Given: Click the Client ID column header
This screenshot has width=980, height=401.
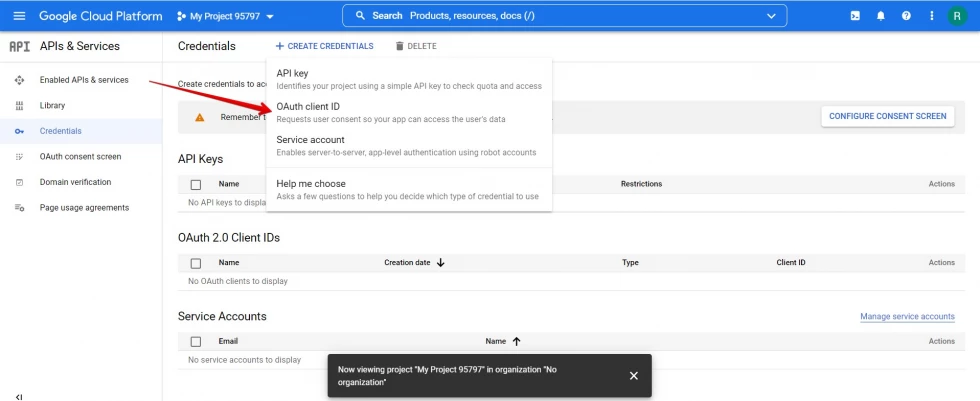Looking at the screenshot, I should (791, 263).
